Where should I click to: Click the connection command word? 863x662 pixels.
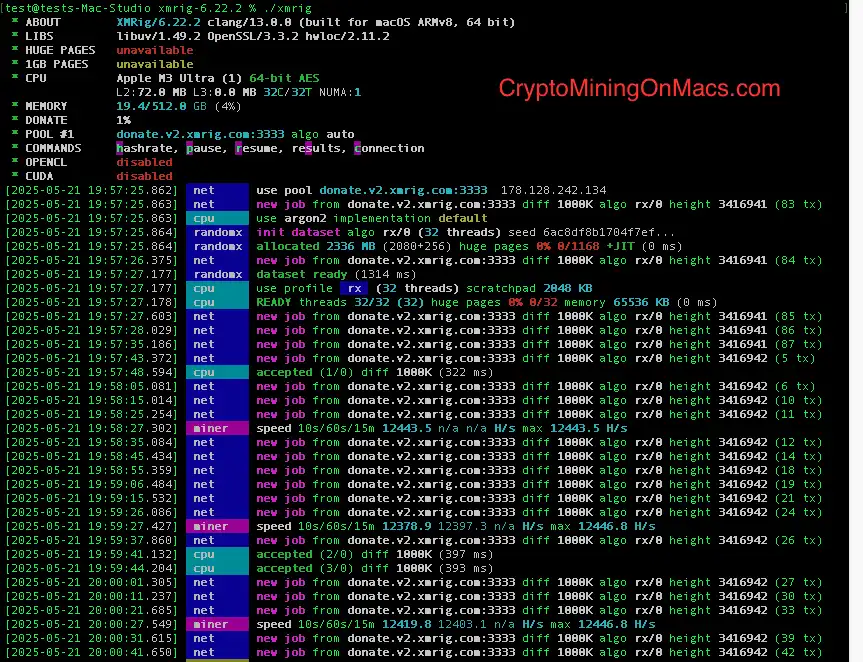click(x=389, y=149)
